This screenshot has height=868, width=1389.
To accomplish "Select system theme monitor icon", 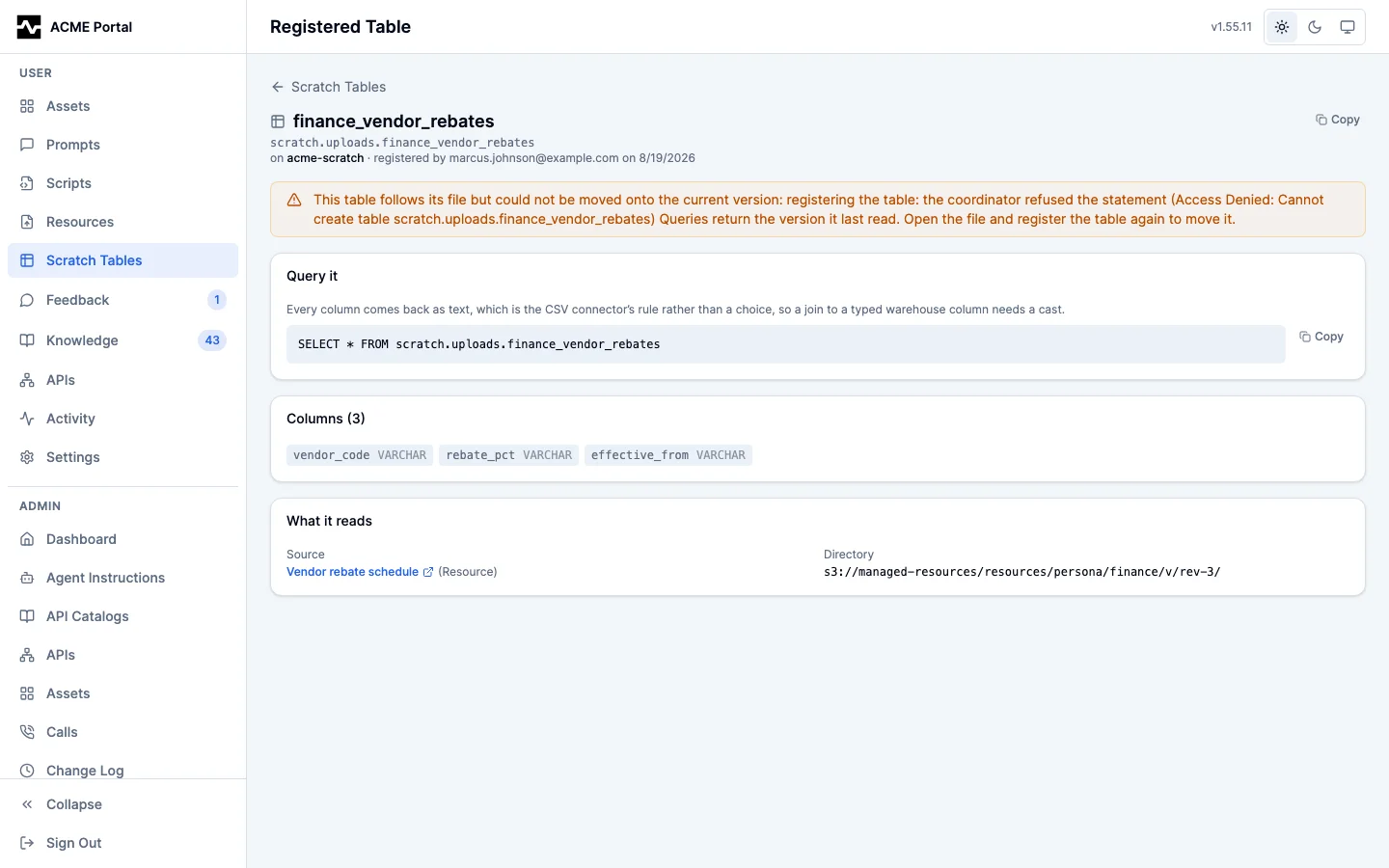I will tap(1348, 27).
